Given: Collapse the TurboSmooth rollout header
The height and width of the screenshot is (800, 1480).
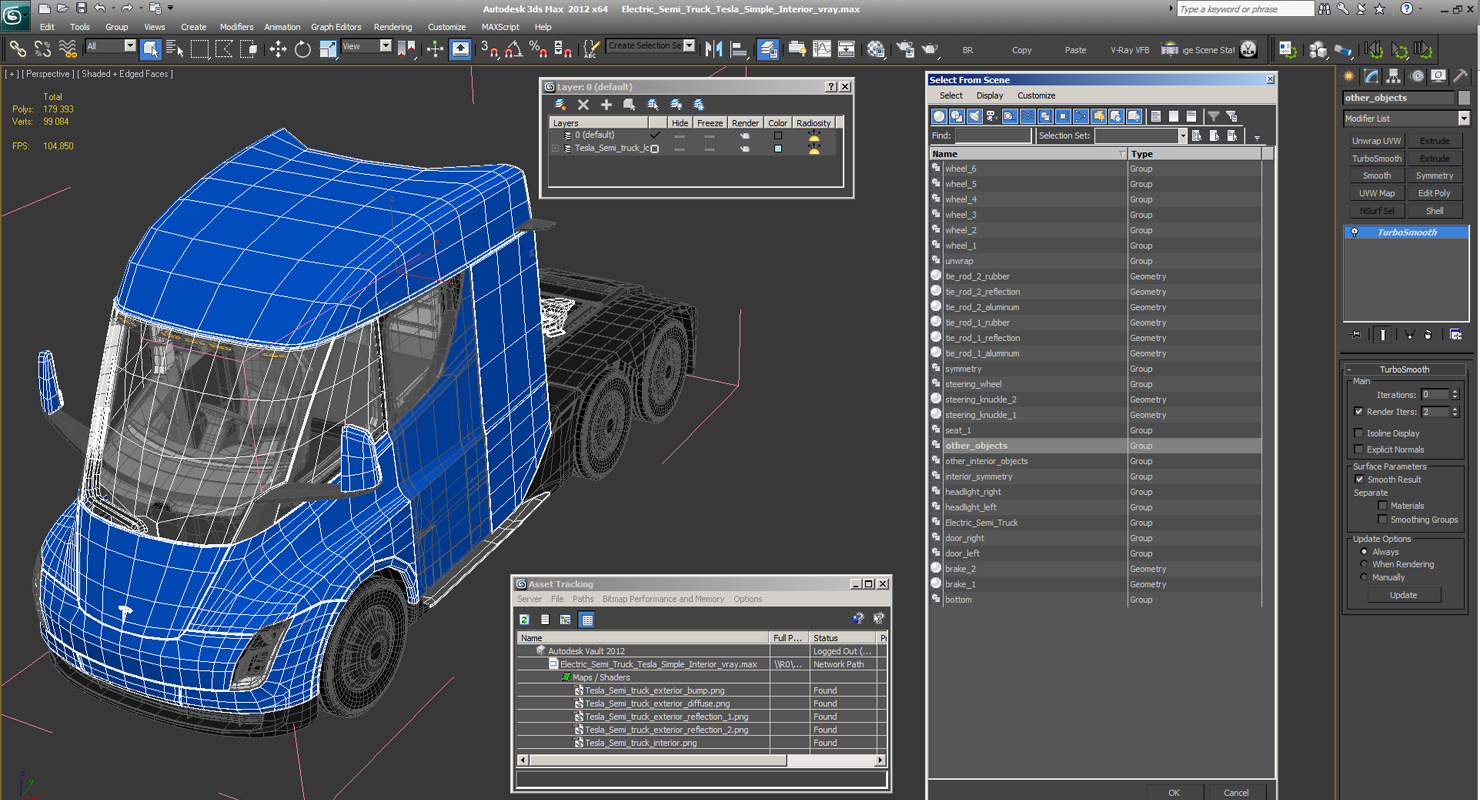Looking at the screenshot, I should (1405, 369).
